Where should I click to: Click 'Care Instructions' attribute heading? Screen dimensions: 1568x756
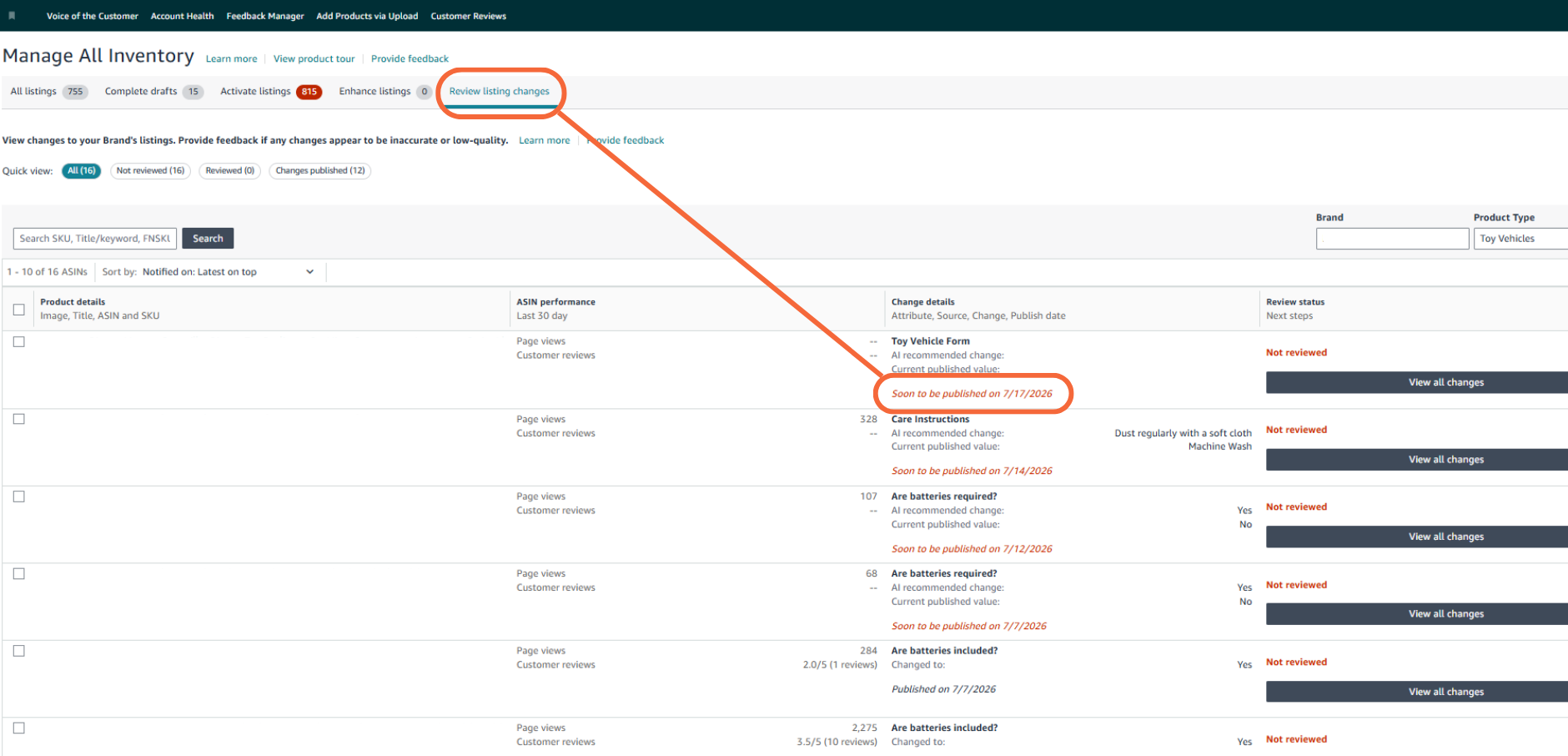[930, 420]
